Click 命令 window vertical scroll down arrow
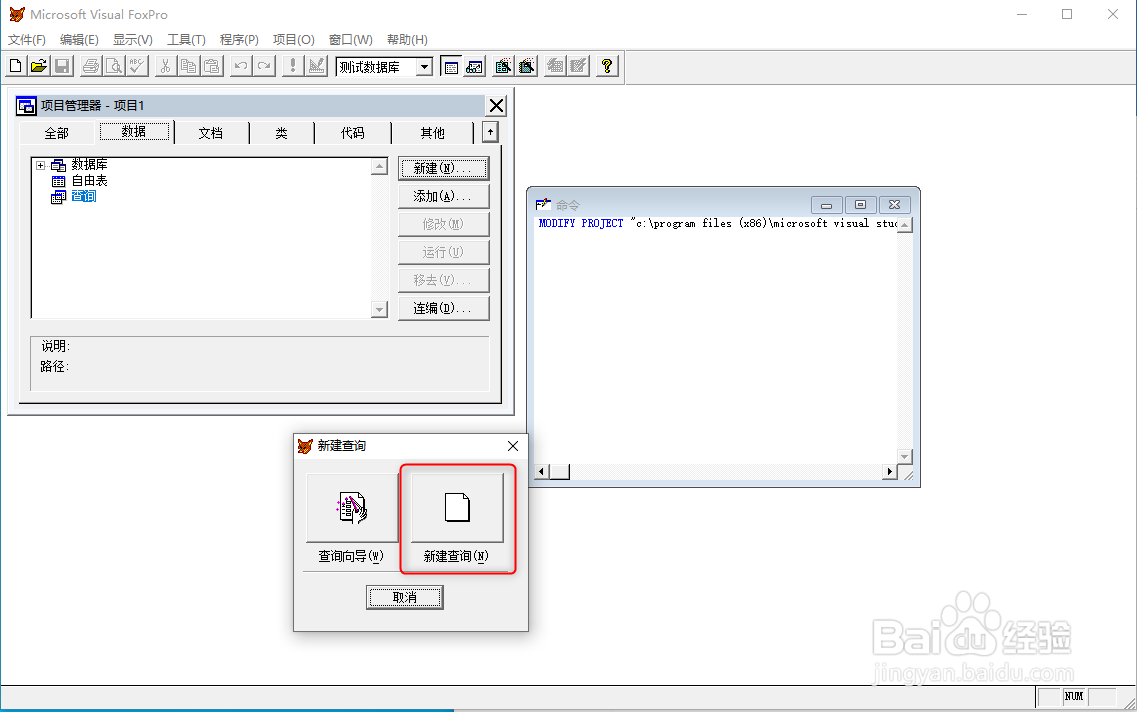The image size is (1137, 712). click(x=904, y=457)
